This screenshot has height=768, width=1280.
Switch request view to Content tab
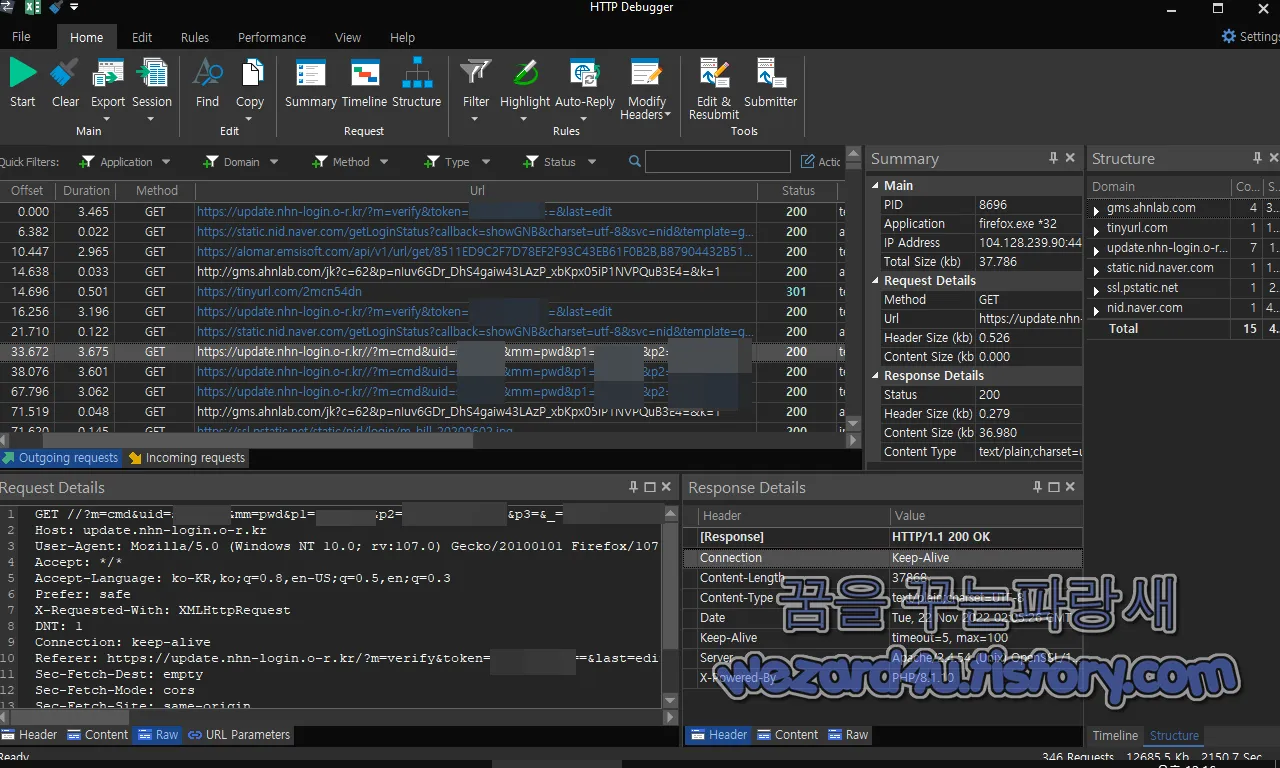tap(98, 735)
